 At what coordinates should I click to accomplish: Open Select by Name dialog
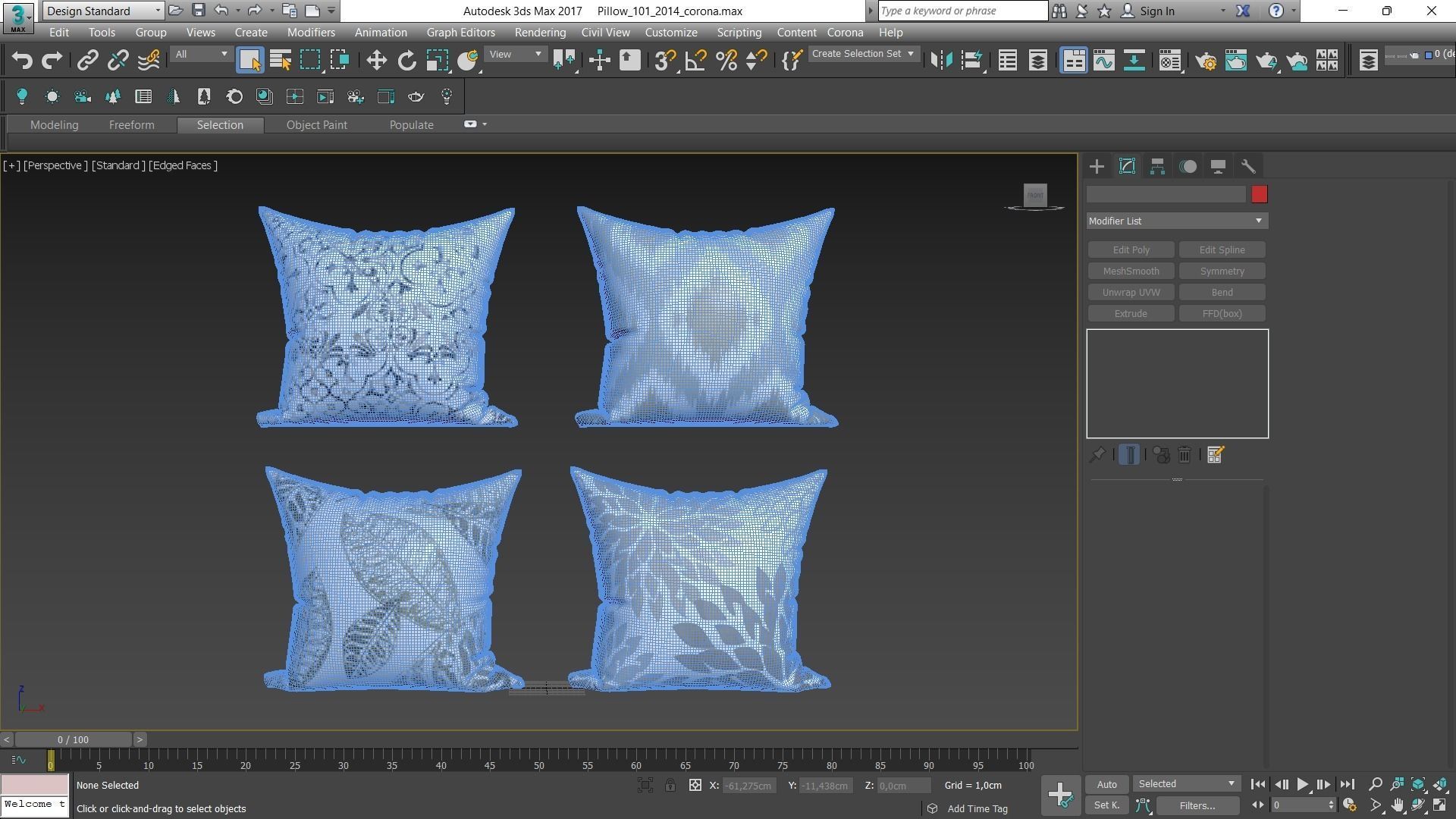pyautogui.click(x=280, y=61)
